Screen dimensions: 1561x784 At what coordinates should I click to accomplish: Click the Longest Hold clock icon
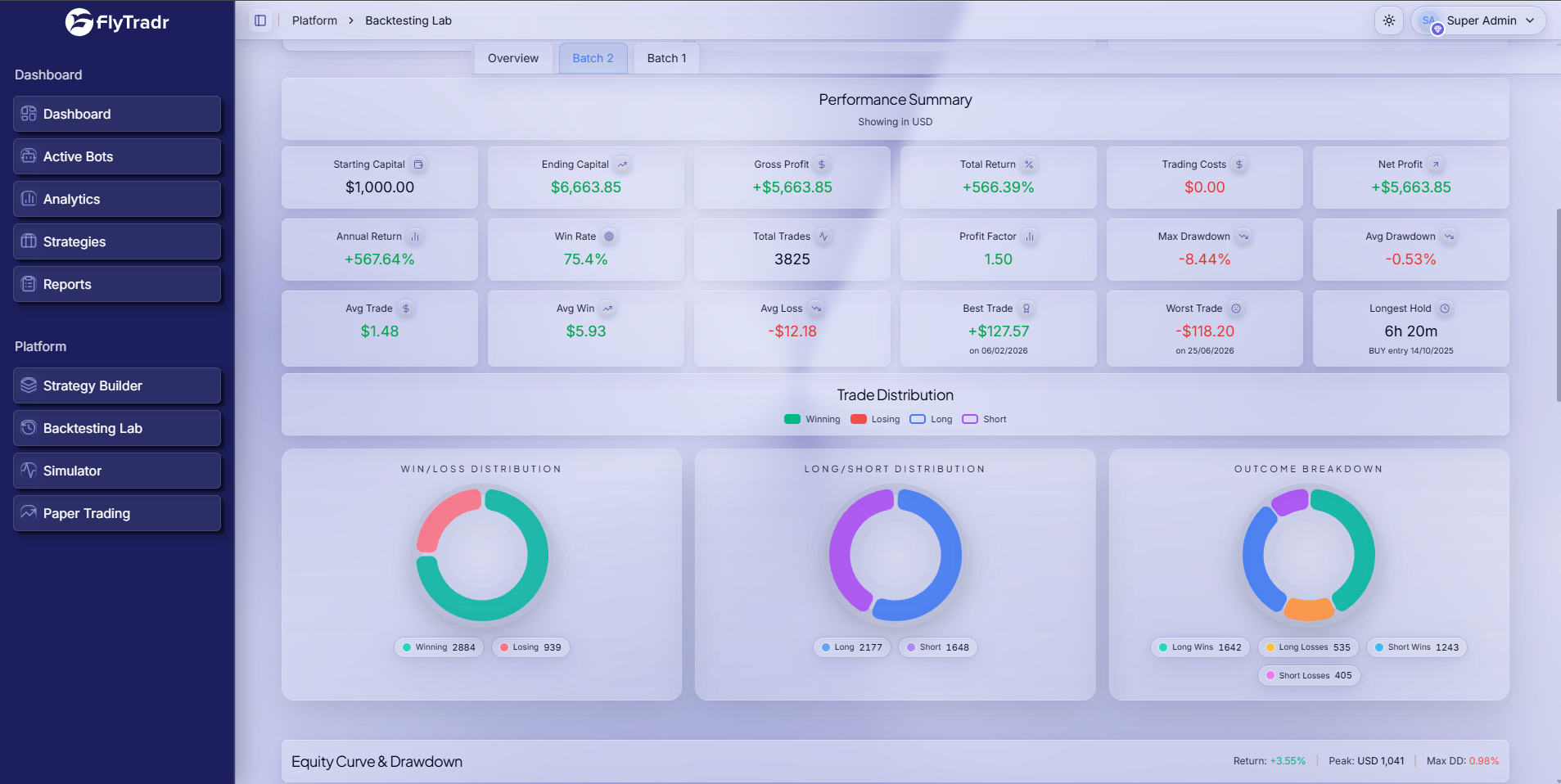1445,309
